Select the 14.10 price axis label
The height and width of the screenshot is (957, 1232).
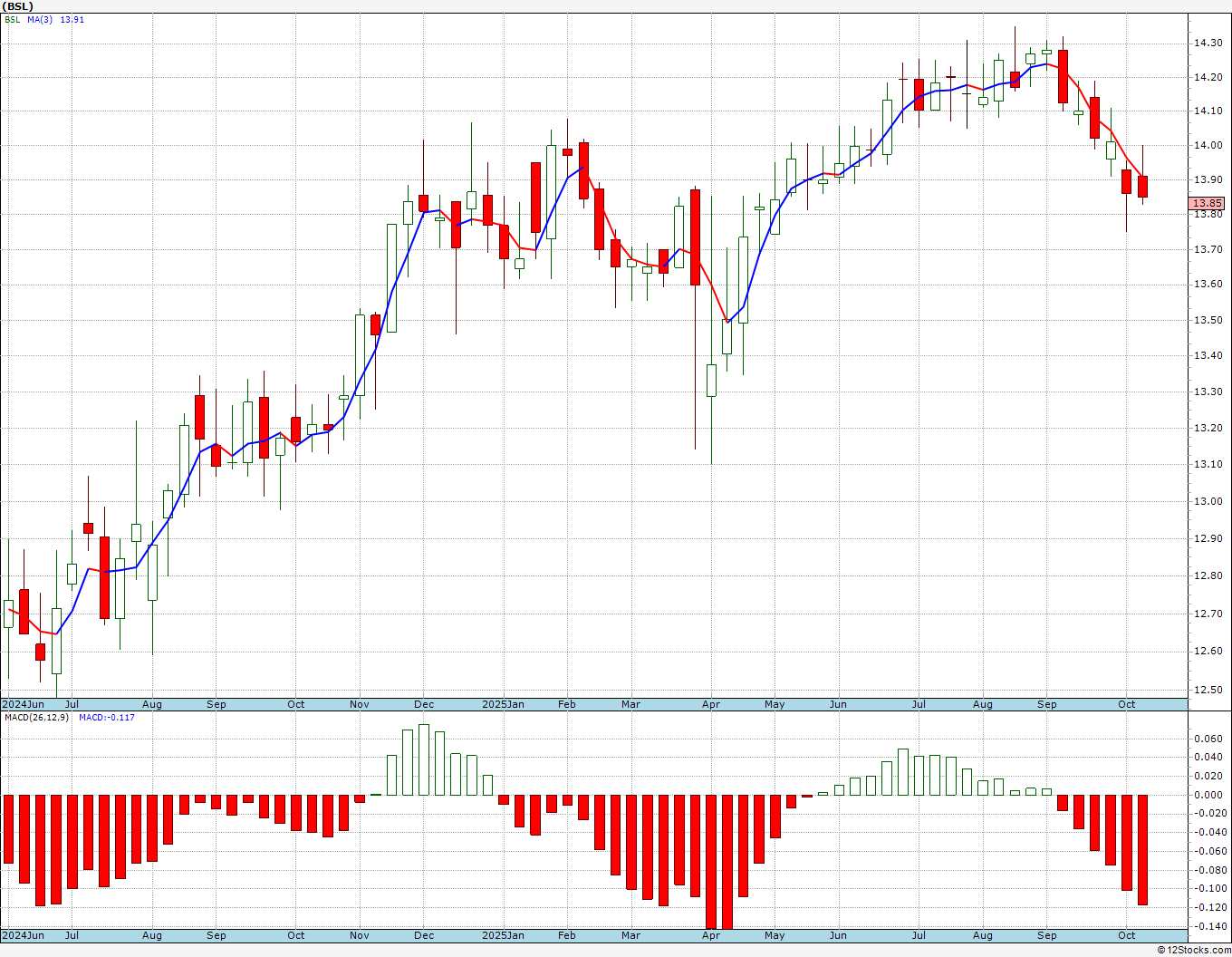click(1208, 111)
